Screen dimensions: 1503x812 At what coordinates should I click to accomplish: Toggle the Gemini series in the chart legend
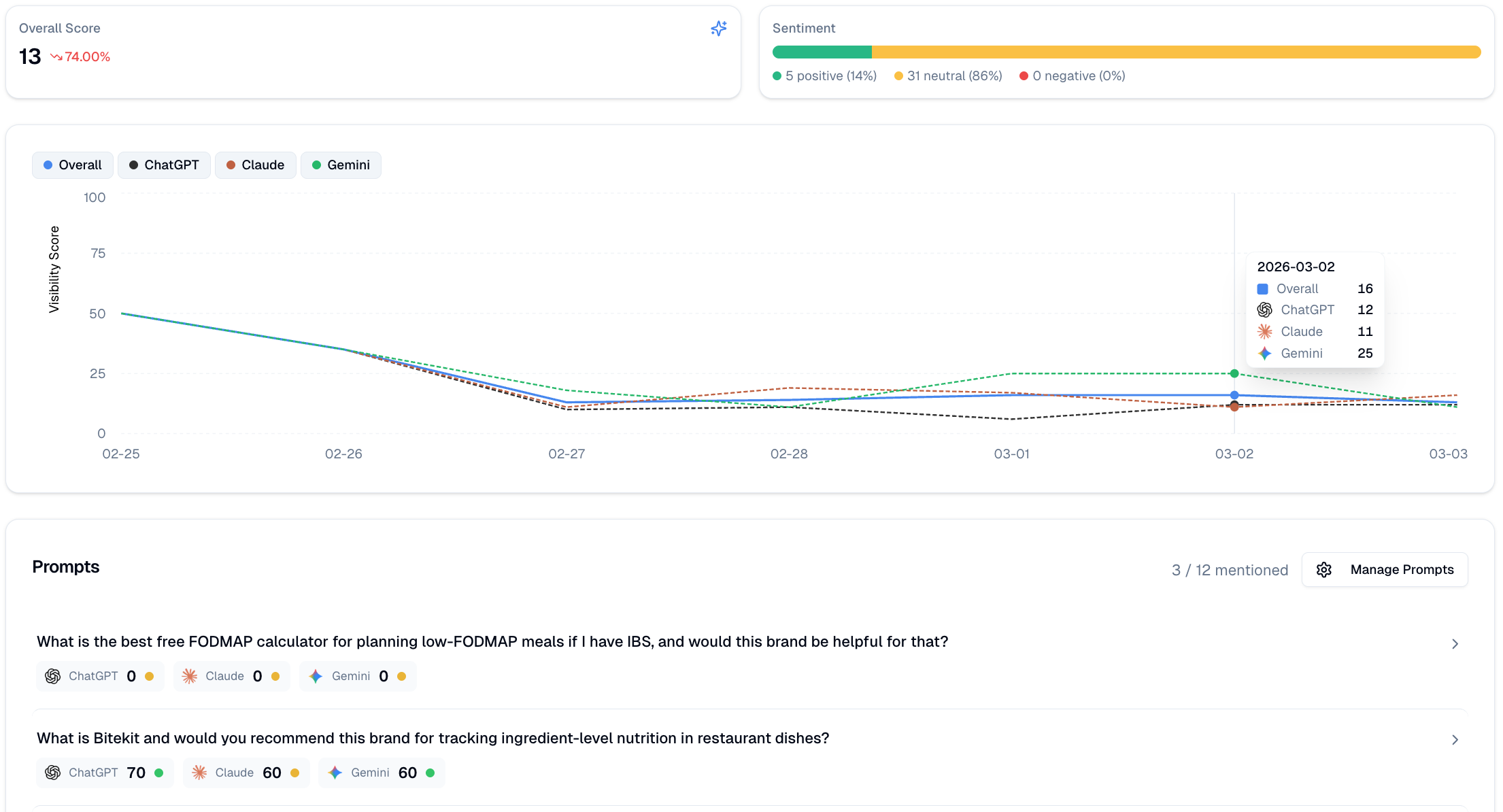(x=341, y=165)
